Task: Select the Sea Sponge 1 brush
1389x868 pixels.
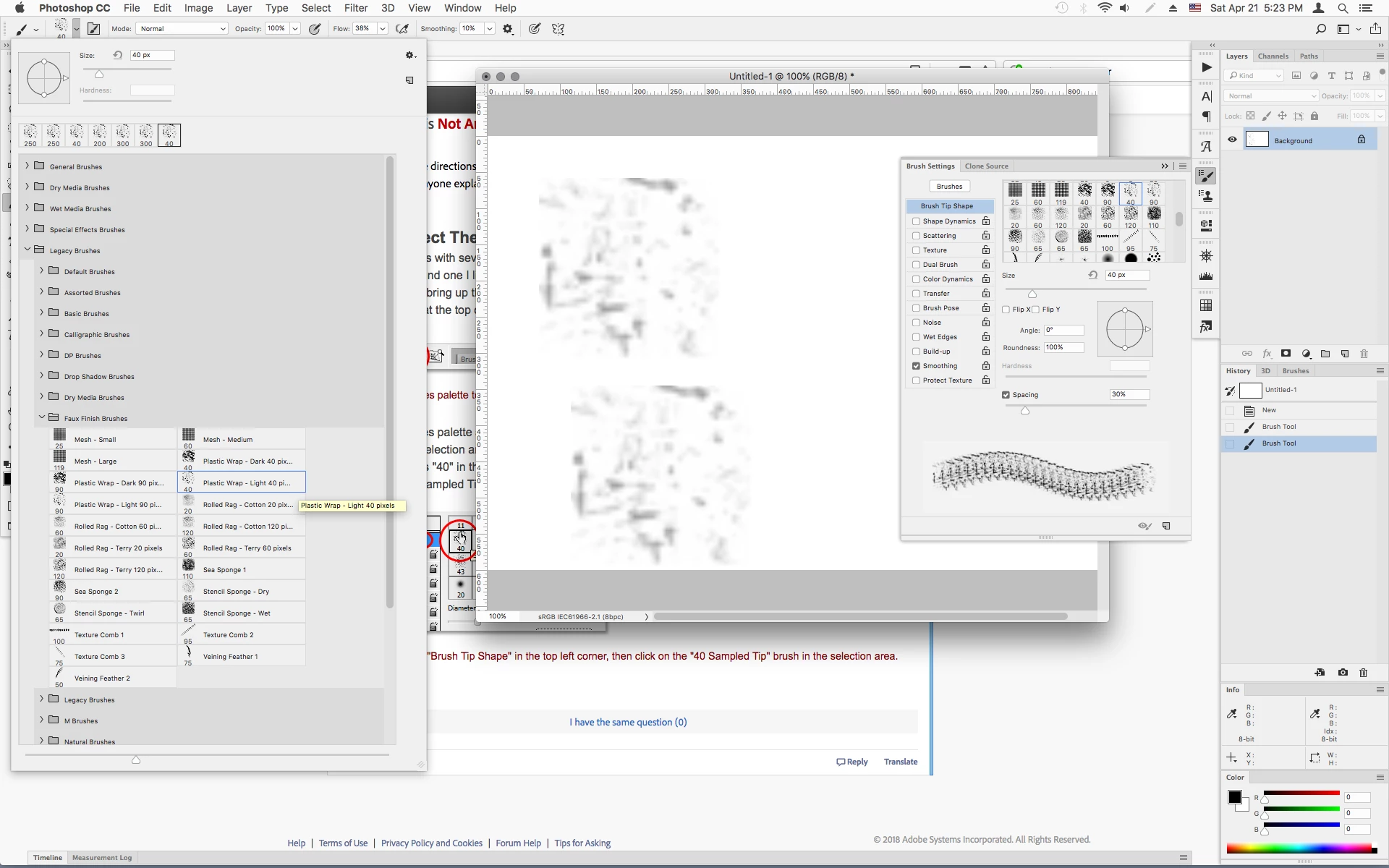Action: pyautogui.click(x=224, y=570)
